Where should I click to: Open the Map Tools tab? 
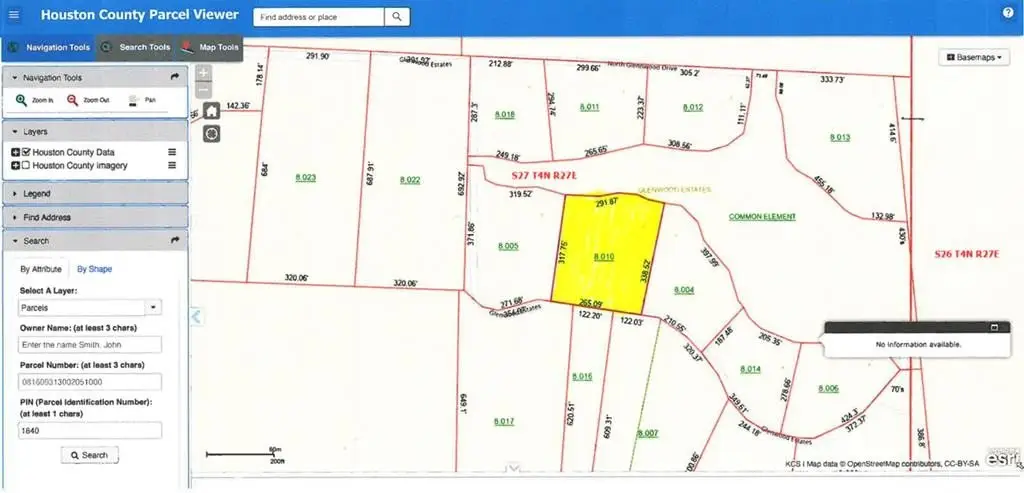tap(211, 47)
